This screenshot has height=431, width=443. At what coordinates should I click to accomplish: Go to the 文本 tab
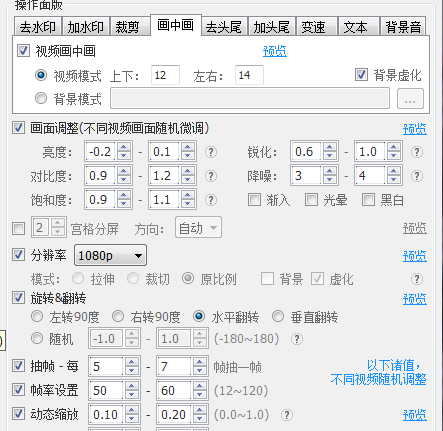click(x=358, y=27)
